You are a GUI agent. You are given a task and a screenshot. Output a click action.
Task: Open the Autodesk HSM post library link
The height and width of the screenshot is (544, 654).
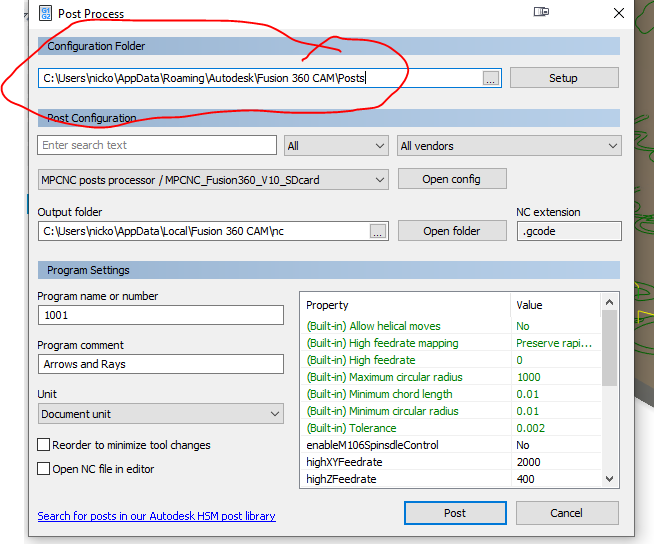[156, 516]
